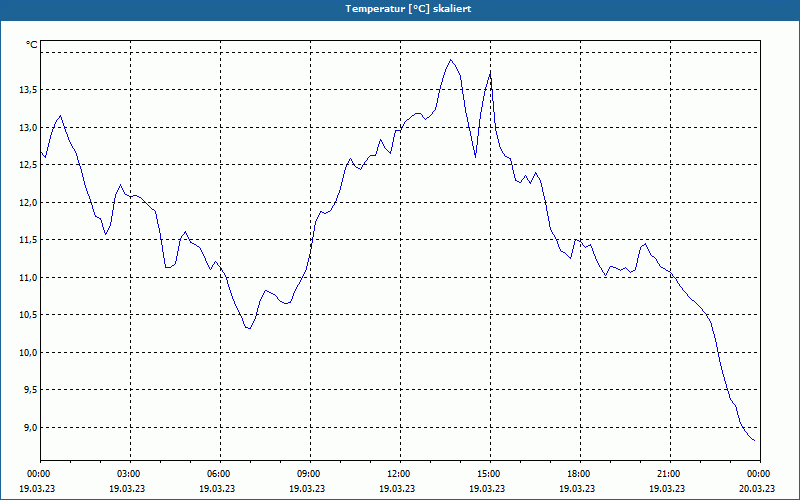Pick the 21:00 time label
Image resolution: width=800 pixels, height=500 pixels.
pos(670,474)
